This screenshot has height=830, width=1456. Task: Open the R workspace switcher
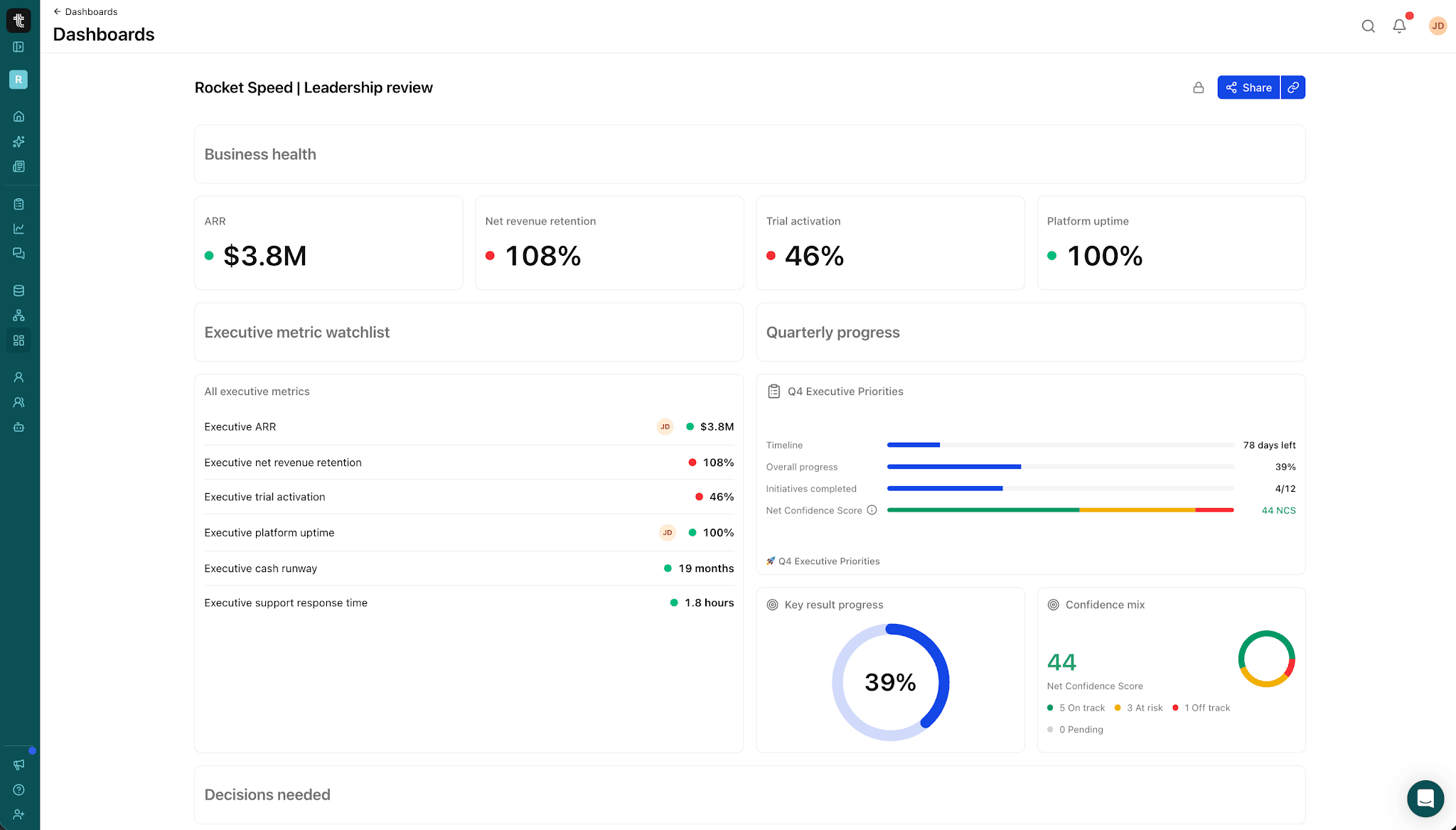18,80
